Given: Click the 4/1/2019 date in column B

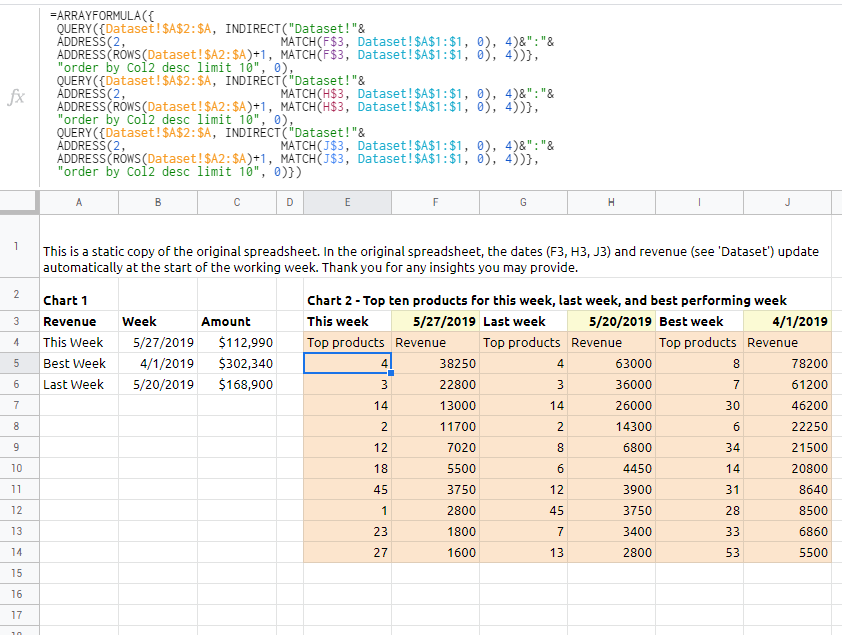Looking at the screenshot, I should (x=158, y=363).
